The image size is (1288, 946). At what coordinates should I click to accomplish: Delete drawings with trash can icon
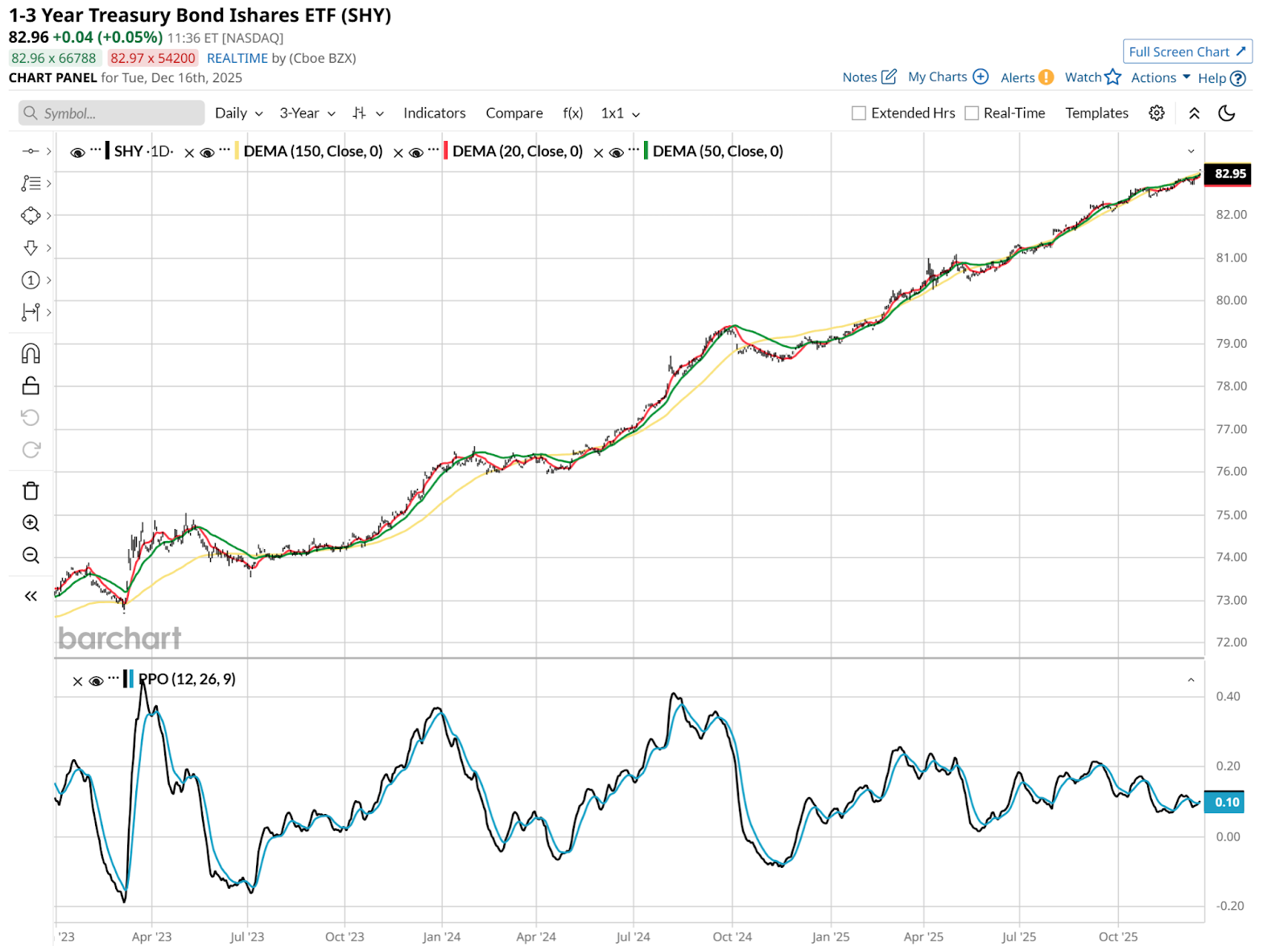[31, 491]
